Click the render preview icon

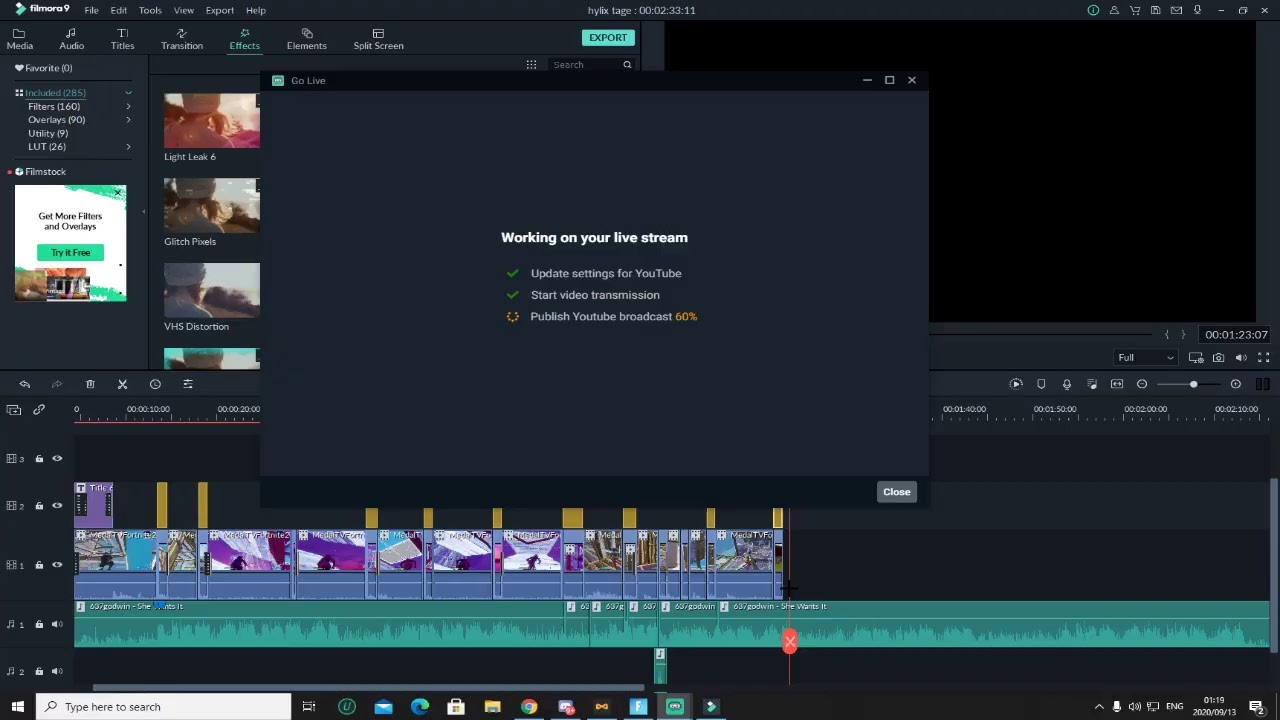point(1016,384)
